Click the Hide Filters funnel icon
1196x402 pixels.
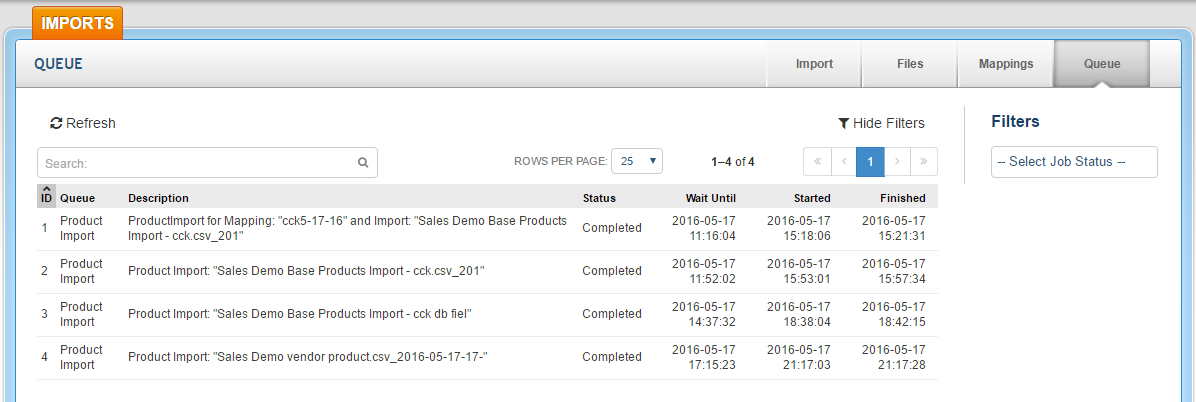pos(843,124)
